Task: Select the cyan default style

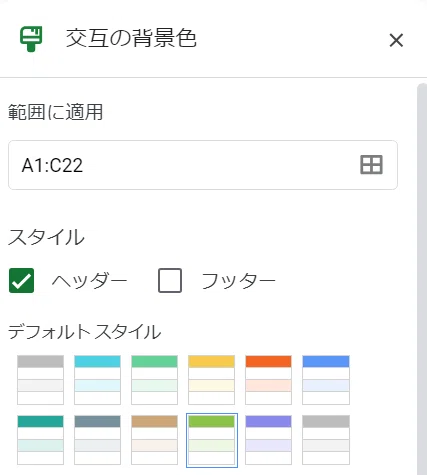Action: pos(97,380)
